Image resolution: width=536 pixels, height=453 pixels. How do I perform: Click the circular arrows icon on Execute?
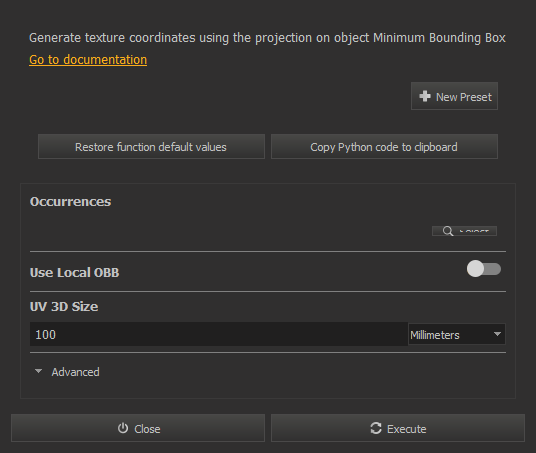tap(376, 428)
